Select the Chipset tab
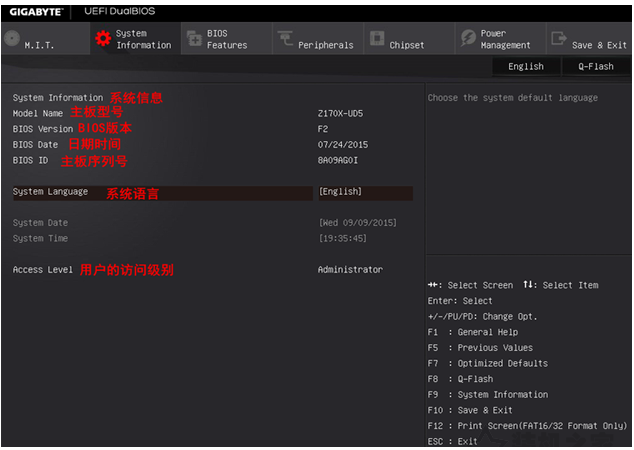 tap(410, 38)
